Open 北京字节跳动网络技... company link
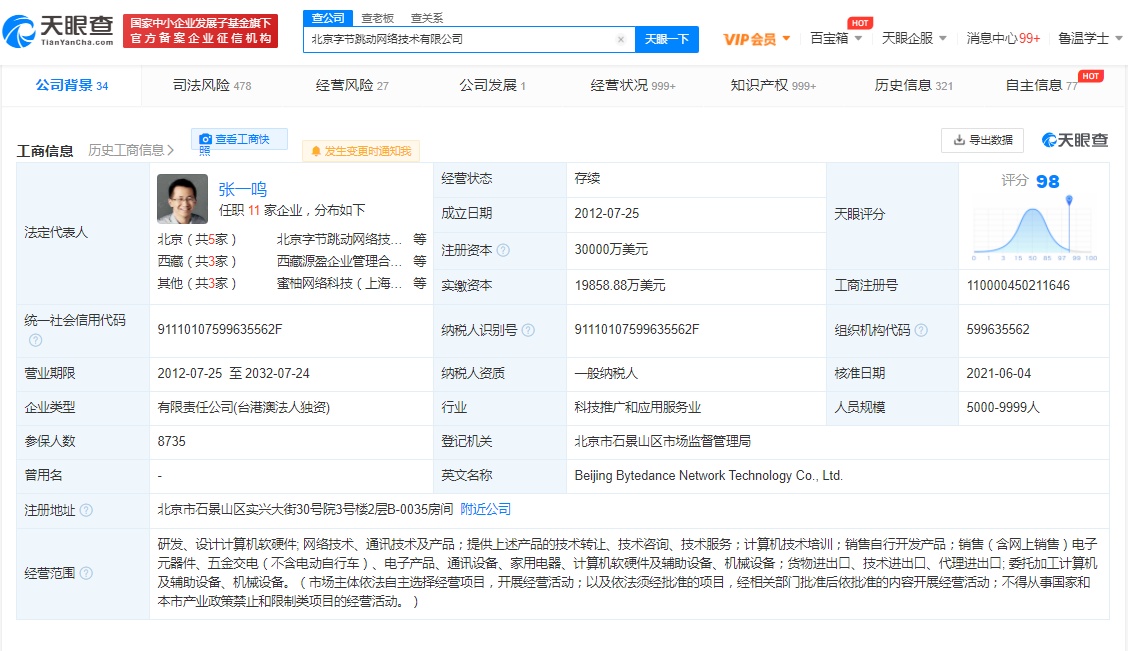1128x651 pixels. pos(339,239)
